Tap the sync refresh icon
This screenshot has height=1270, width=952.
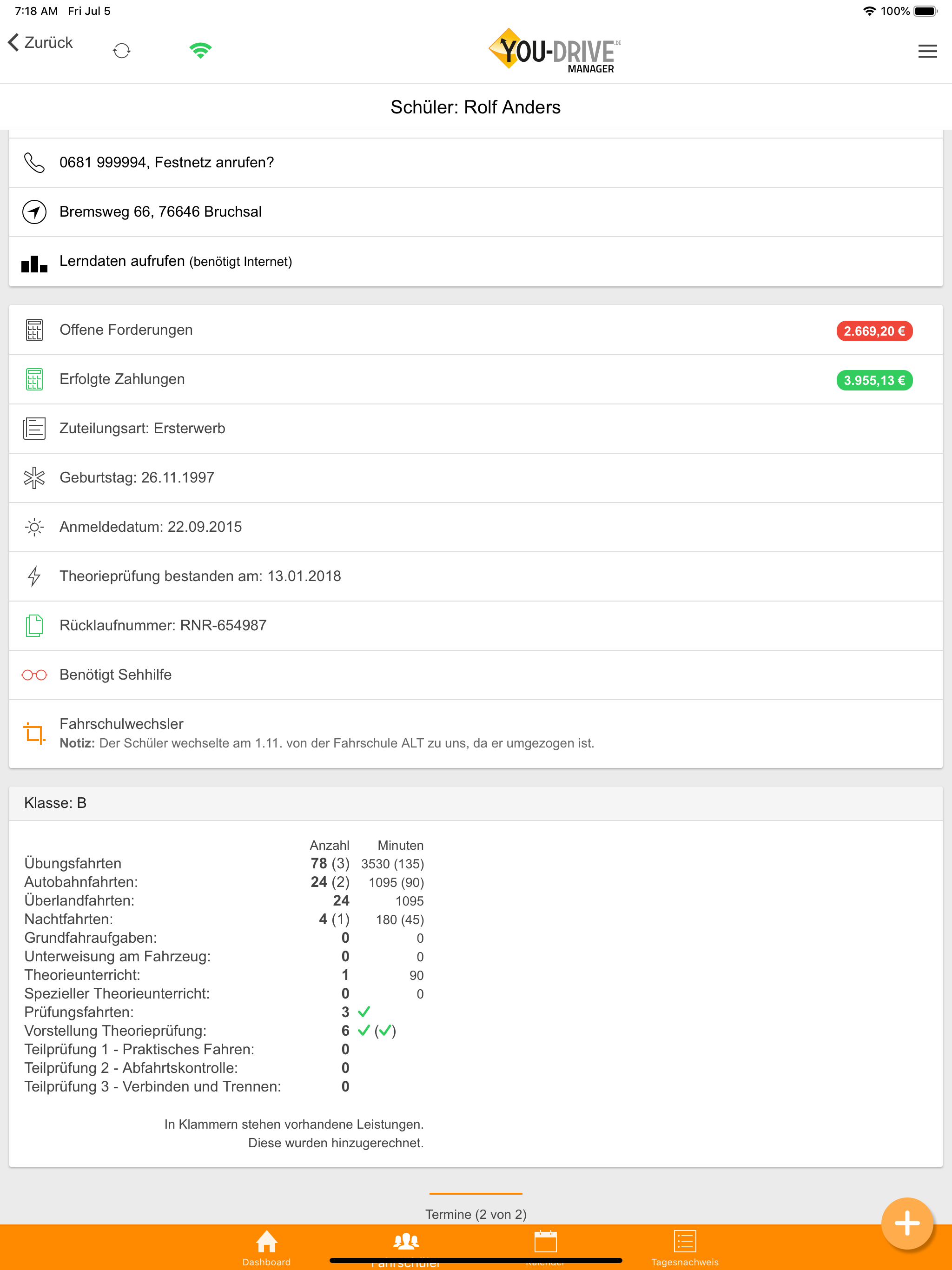pyautogui.click(x=122, y=51)
